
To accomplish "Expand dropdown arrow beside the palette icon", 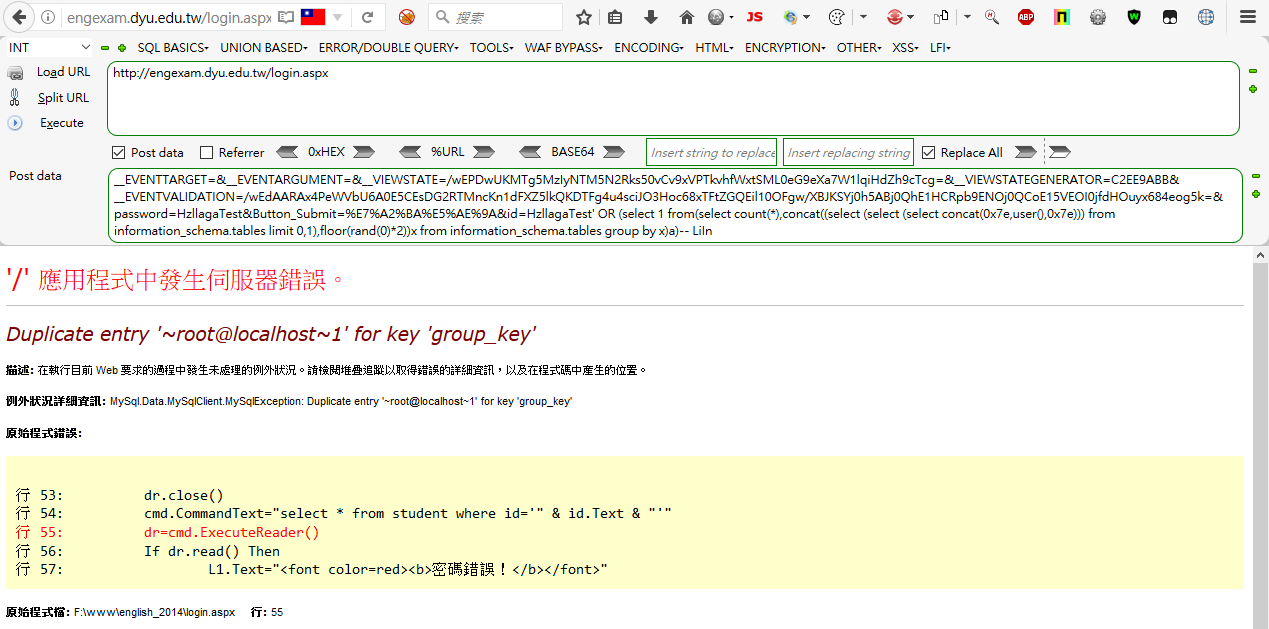I will 863,17.
